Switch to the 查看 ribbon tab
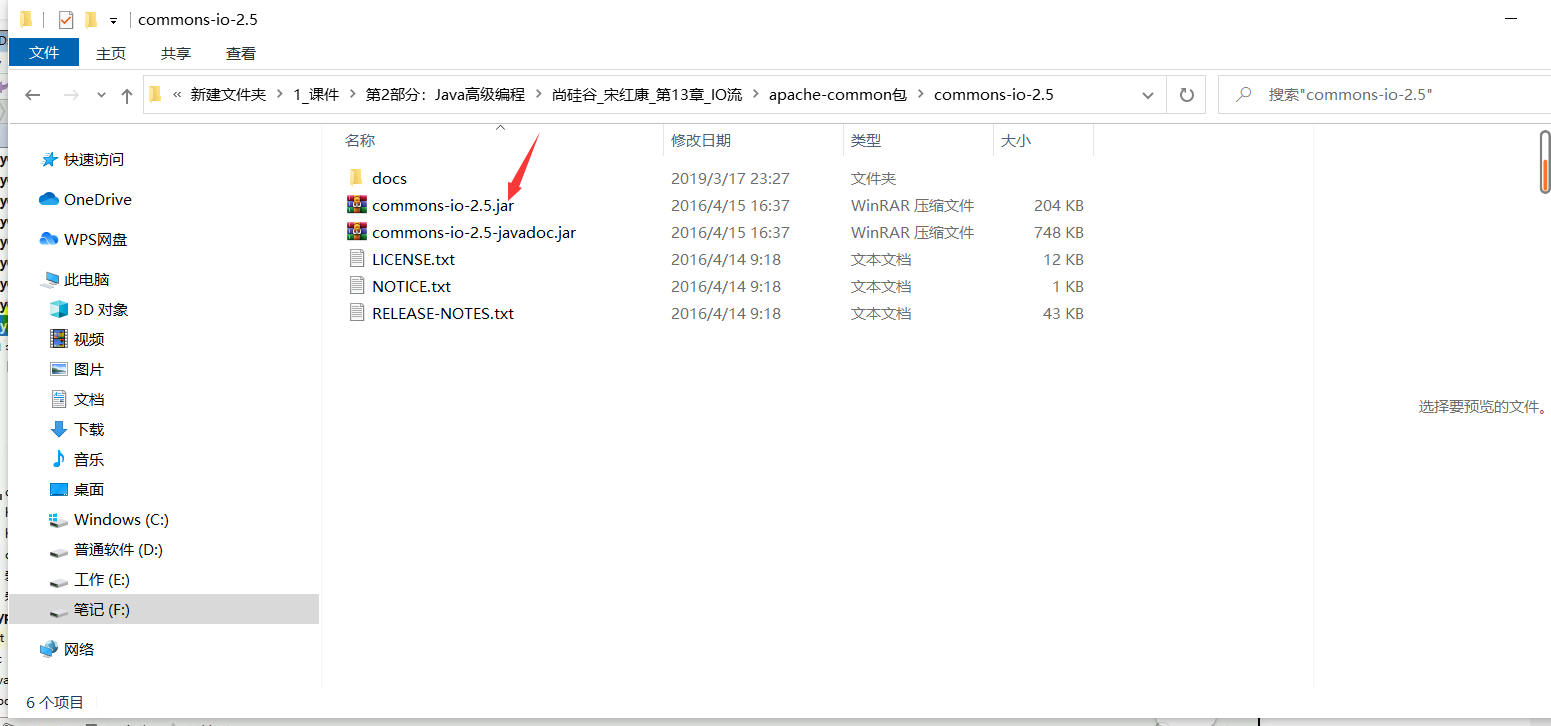Image resolution: width=1551 pixels, height=726 pixels. [241, 53]
